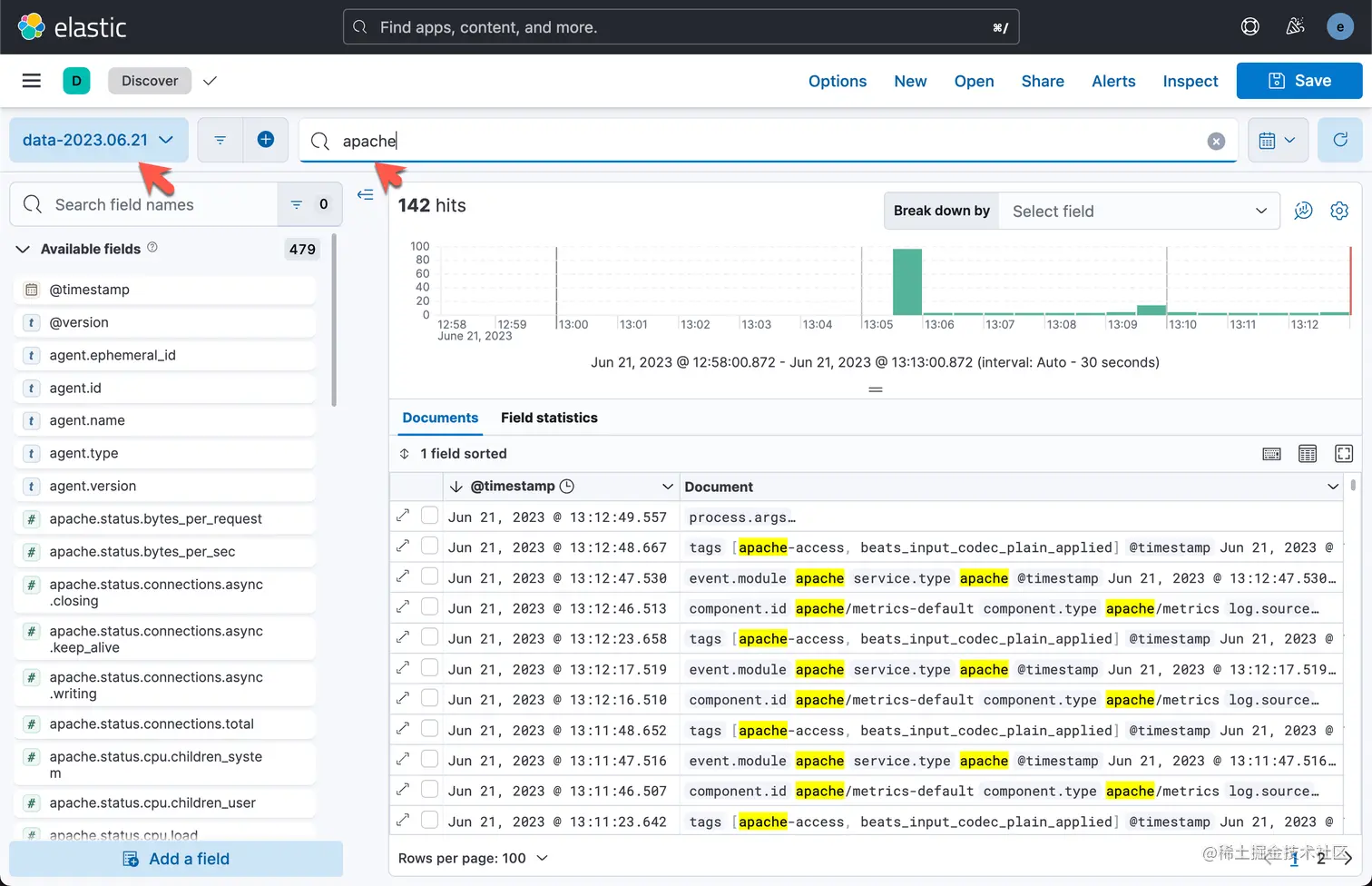The width and height of the screenshot is (1372, 886).
Task: Open the calendar date picker
Action: click(x=1278, y=141)
